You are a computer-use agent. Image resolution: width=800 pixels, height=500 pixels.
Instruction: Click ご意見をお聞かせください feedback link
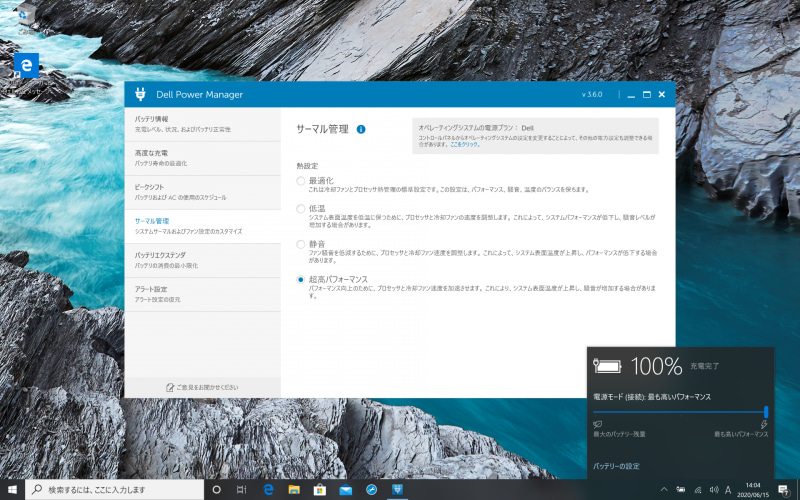point(207,387)
